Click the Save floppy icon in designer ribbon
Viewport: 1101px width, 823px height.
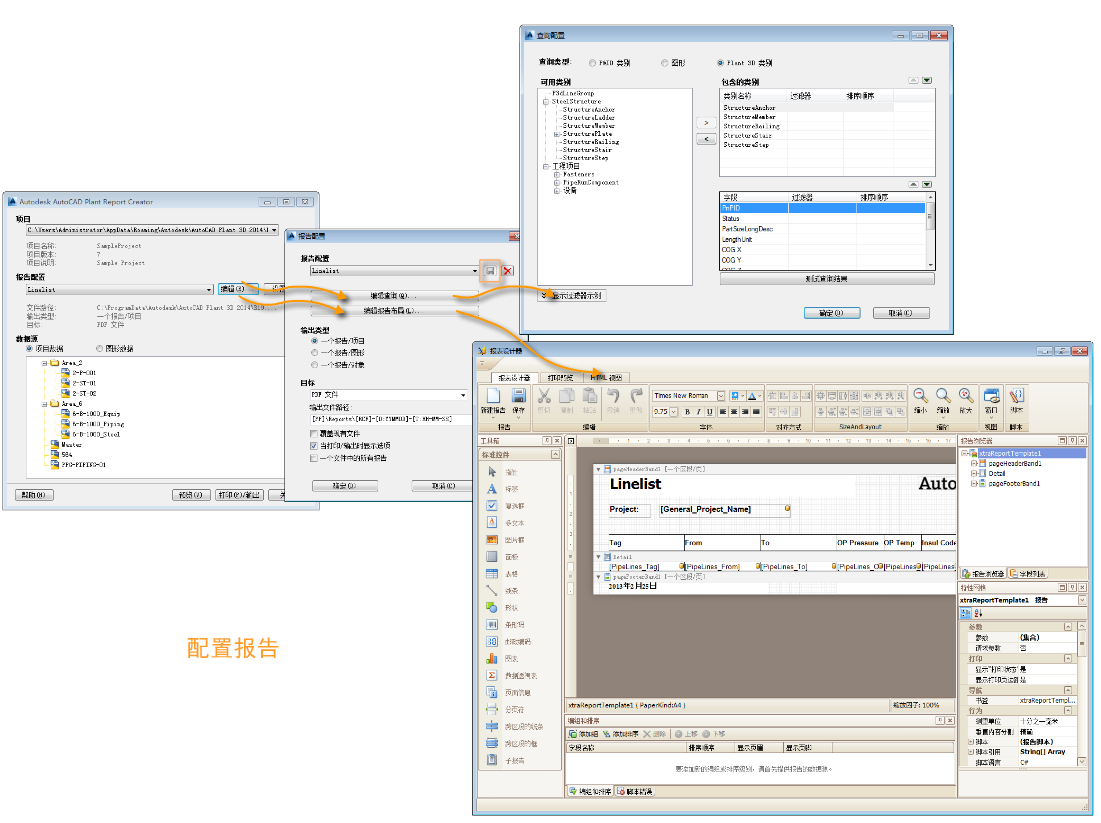[x=518, y=396]
